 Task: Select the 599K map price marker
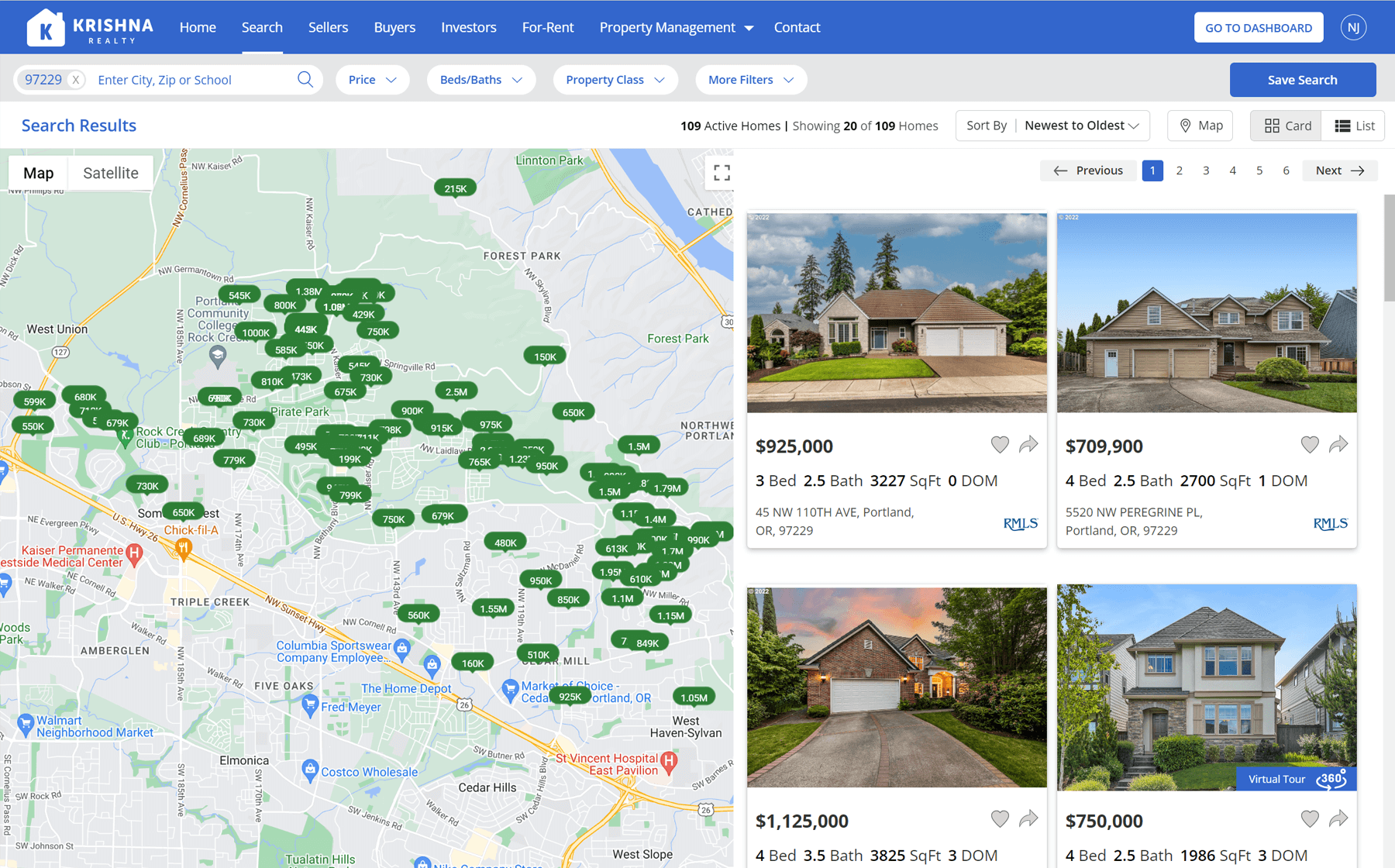[x=35, y=401]
